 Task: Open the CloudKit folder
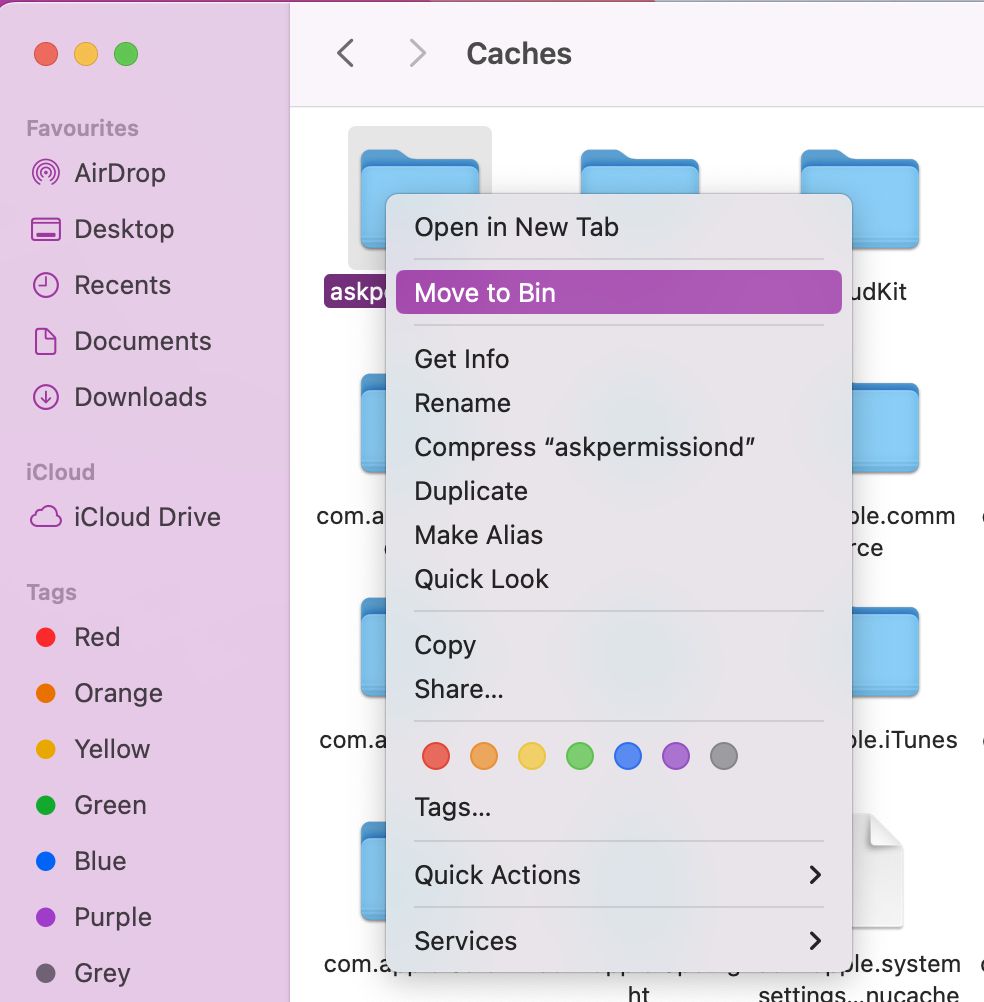(x=858, y=200)
